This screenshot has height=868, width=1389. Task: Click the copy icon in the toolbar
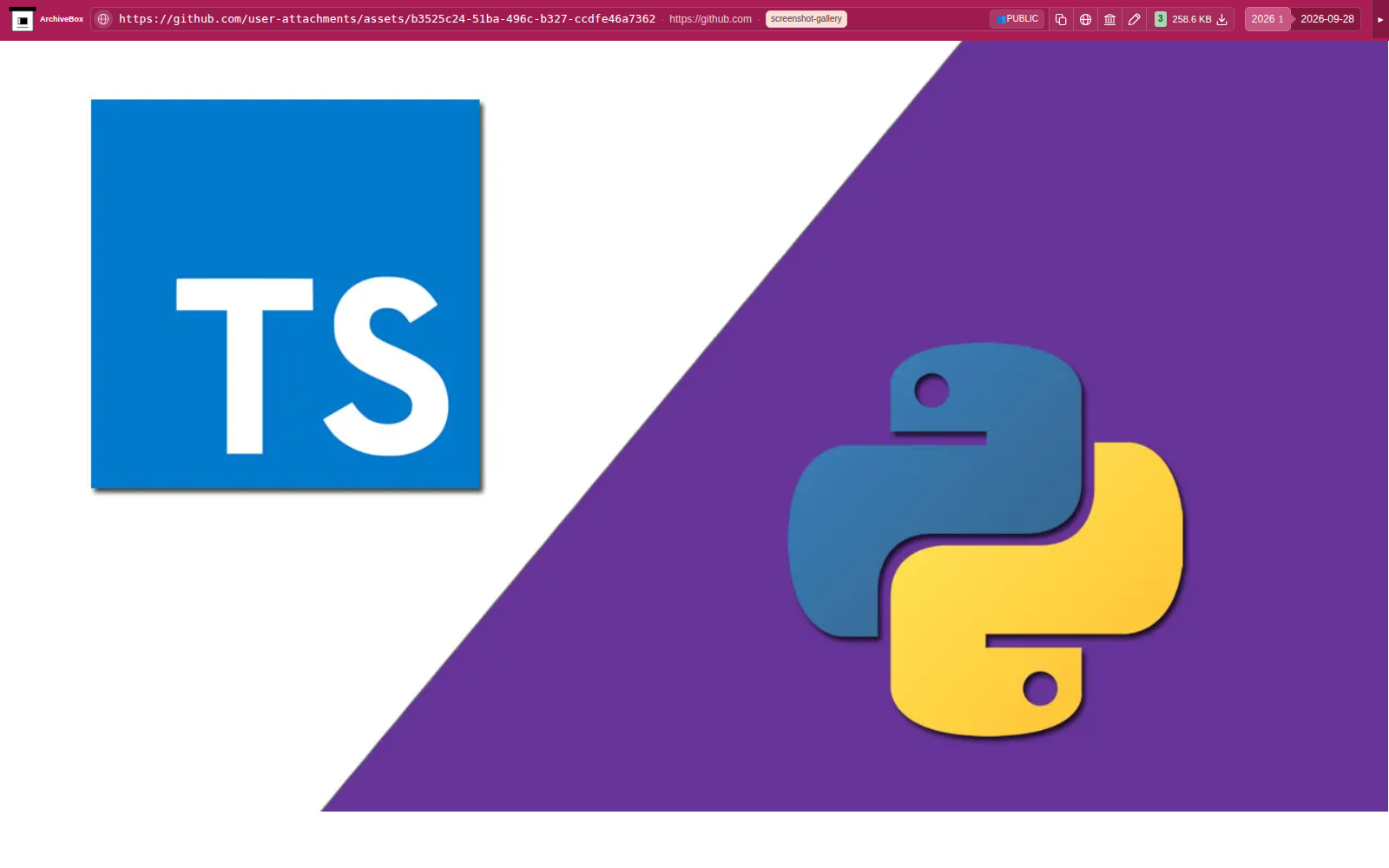click(x=1061, y=19)
